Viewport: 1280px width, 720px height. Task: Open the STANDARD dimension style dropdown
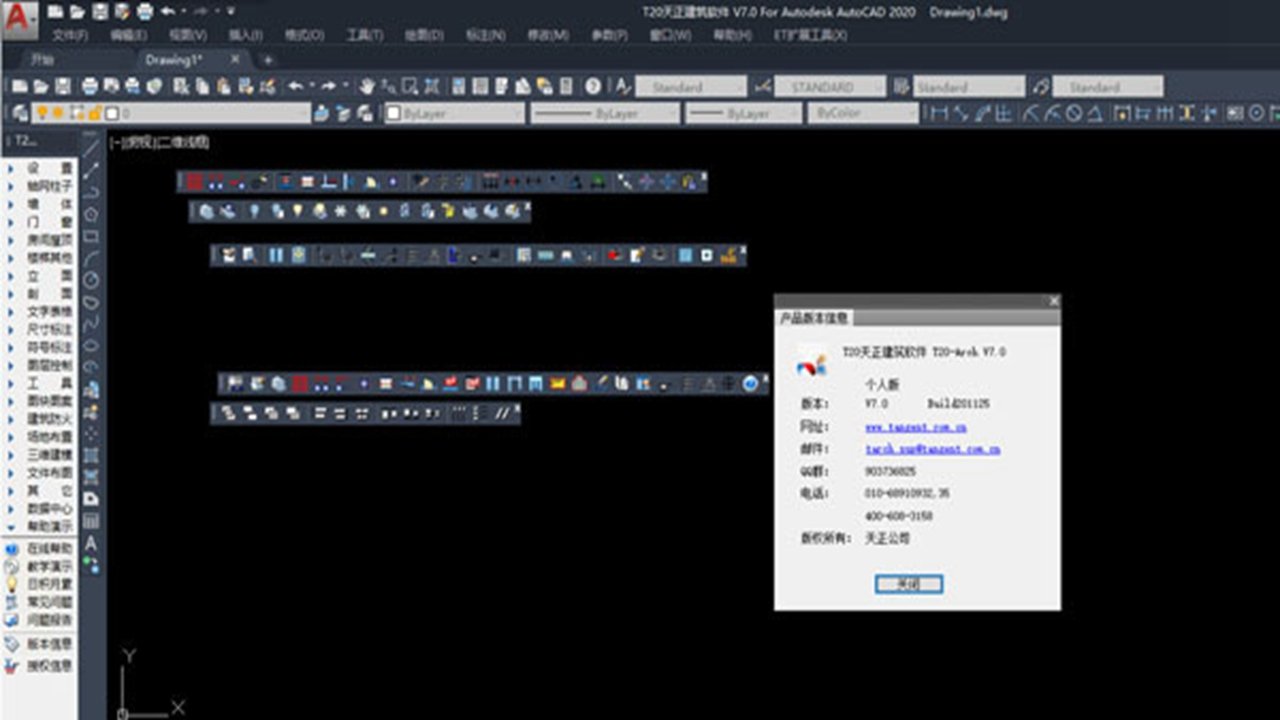click(830, 87)
